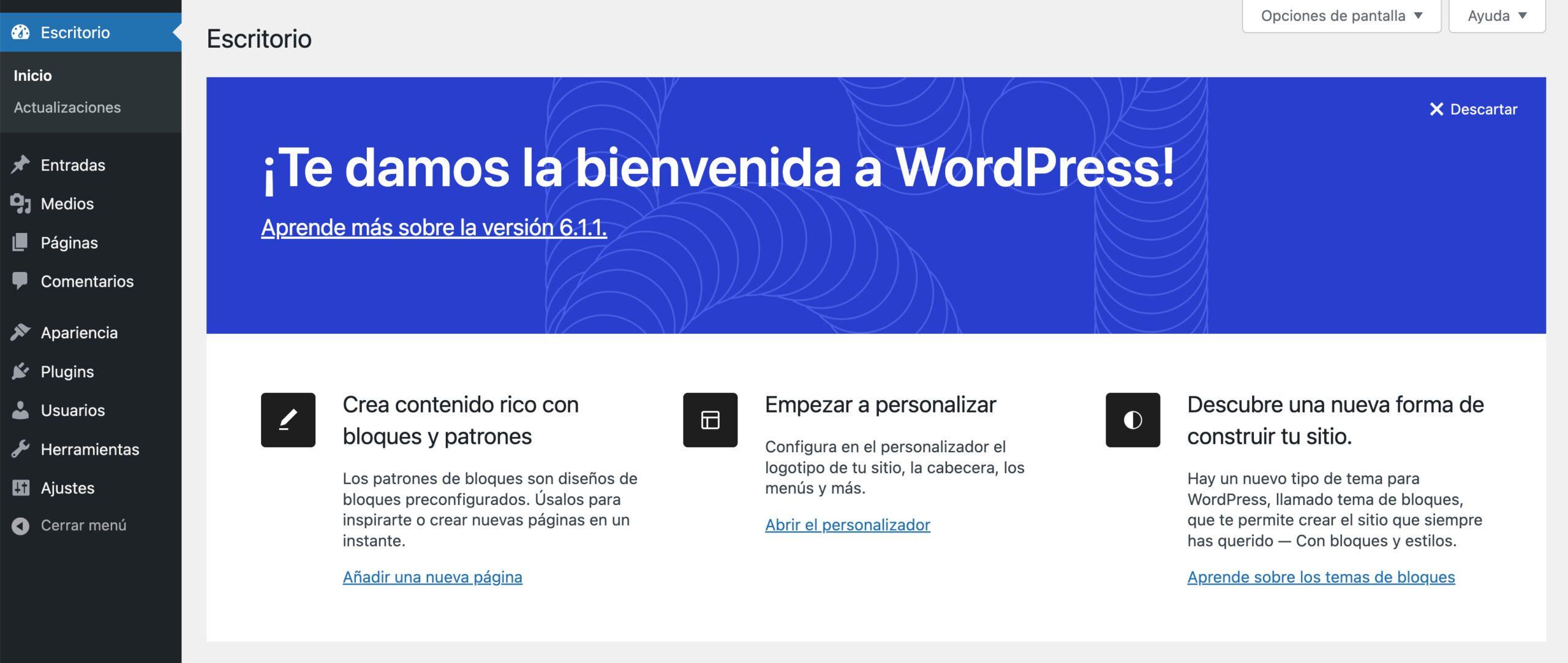The height and width of the screenshot is (663, 1568).
Task: Open Actualizaciones from the sidebar
Action: (67, 107)
